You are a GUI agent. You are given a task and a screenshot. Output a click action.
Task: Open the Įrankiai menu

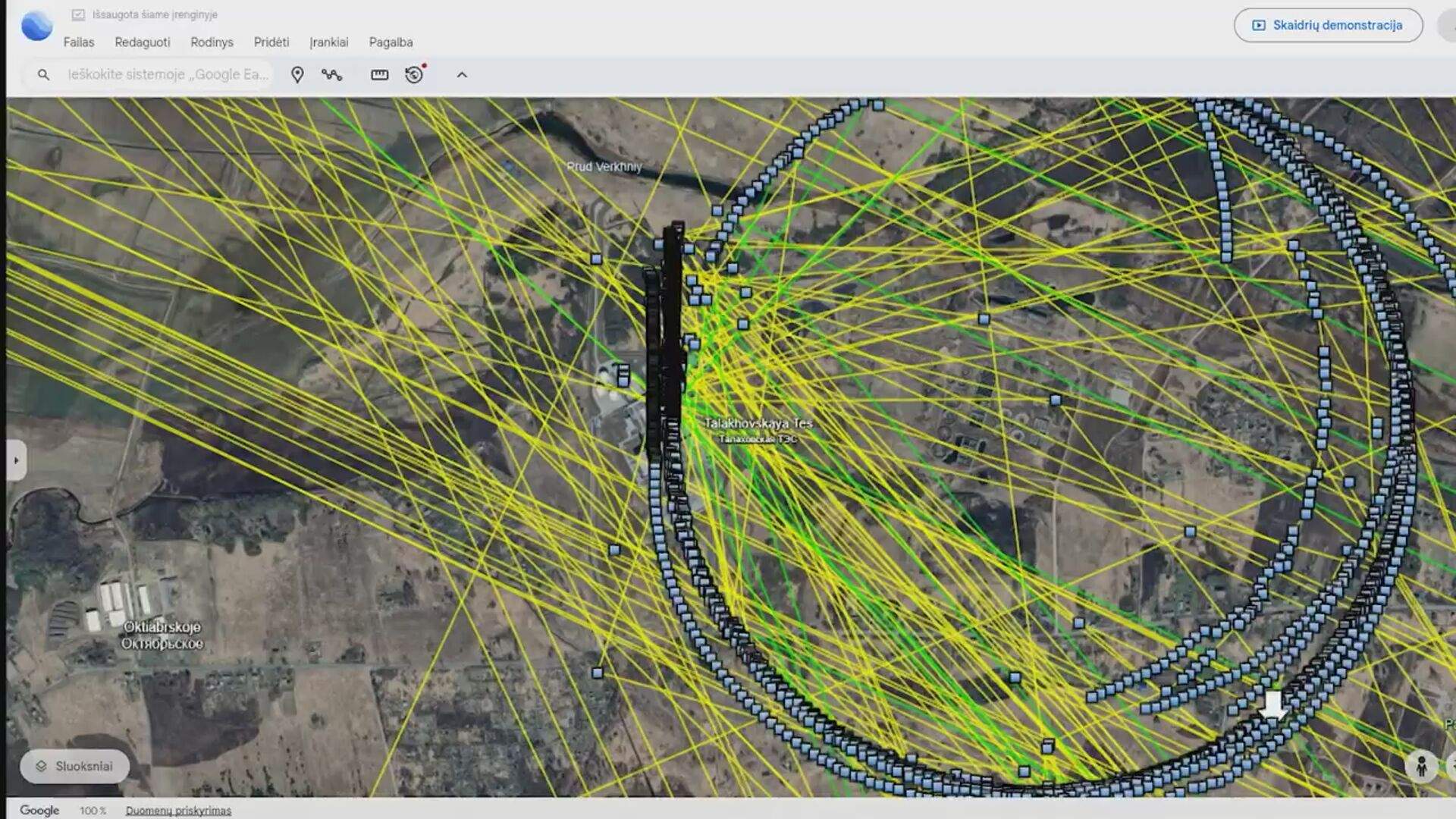click(x=329, y=42)
